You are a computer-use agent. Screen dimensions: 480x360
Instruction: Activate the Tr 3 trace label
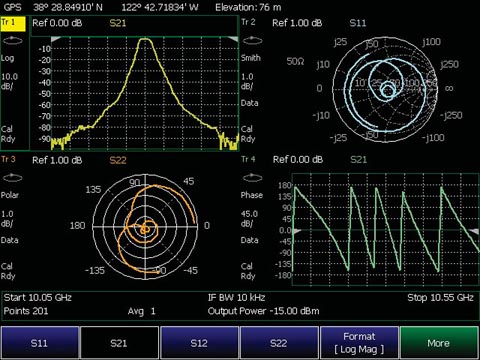[8, 159]
